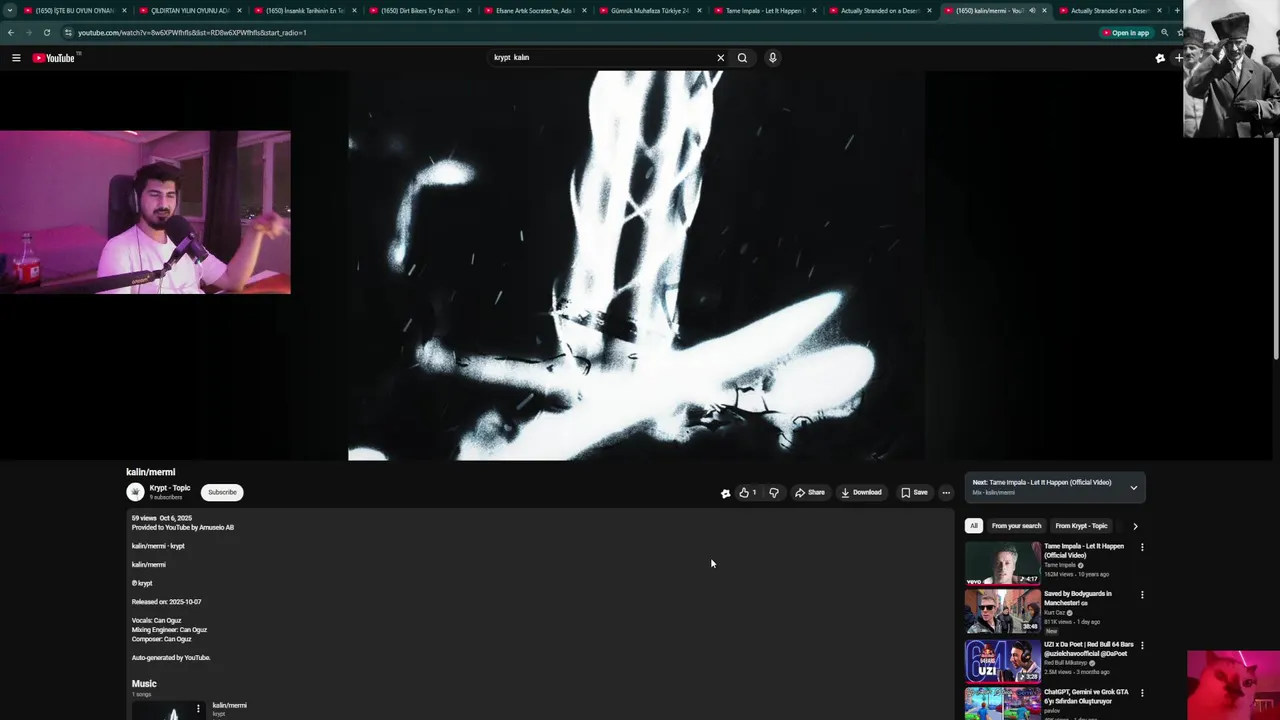The width and height of the screenshot is (1280, 720).
Task: Subscribe to Krypt - Topic channel
Action: [222, 492]
